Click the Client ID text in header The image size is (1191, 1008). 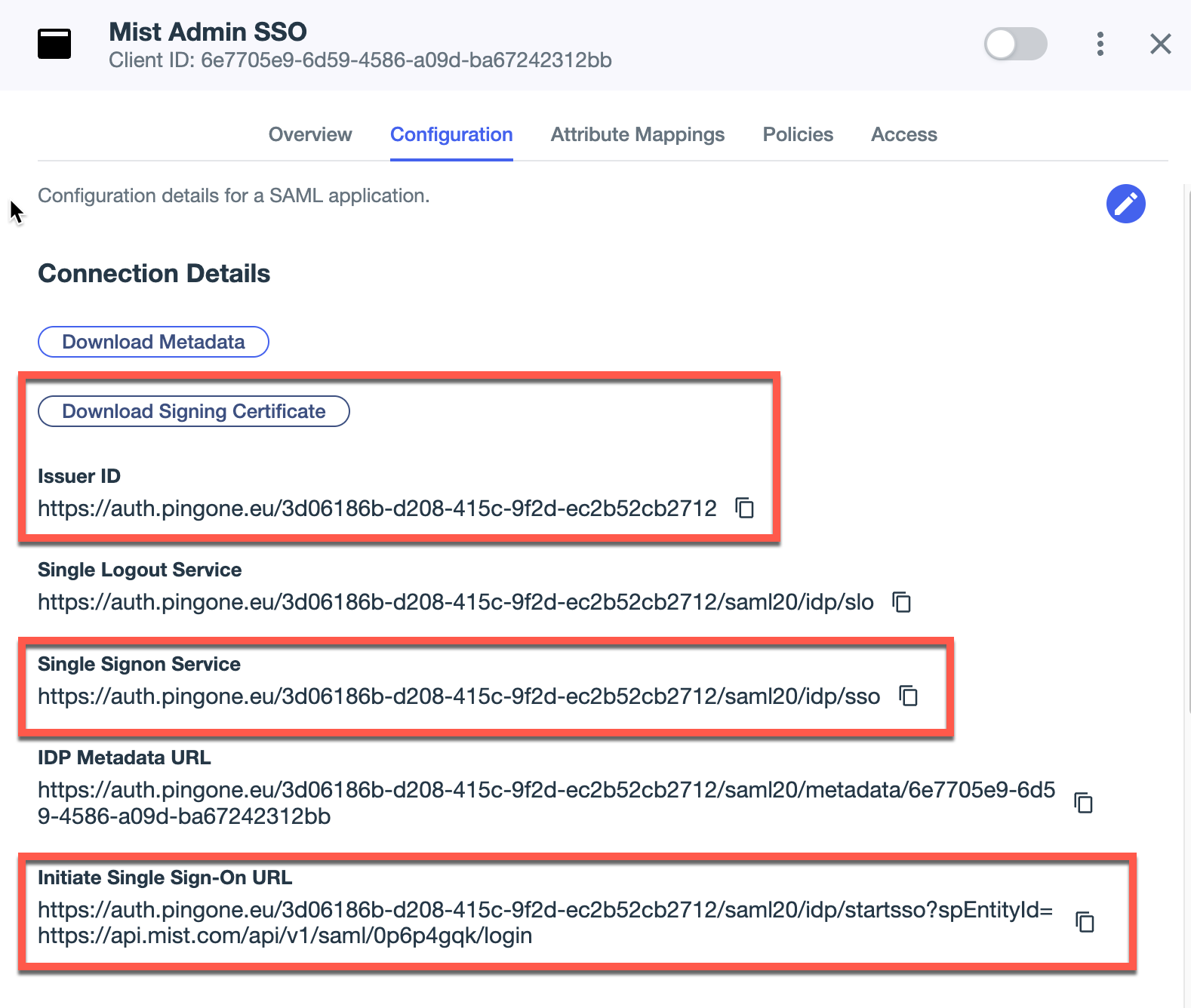point(360,60)
